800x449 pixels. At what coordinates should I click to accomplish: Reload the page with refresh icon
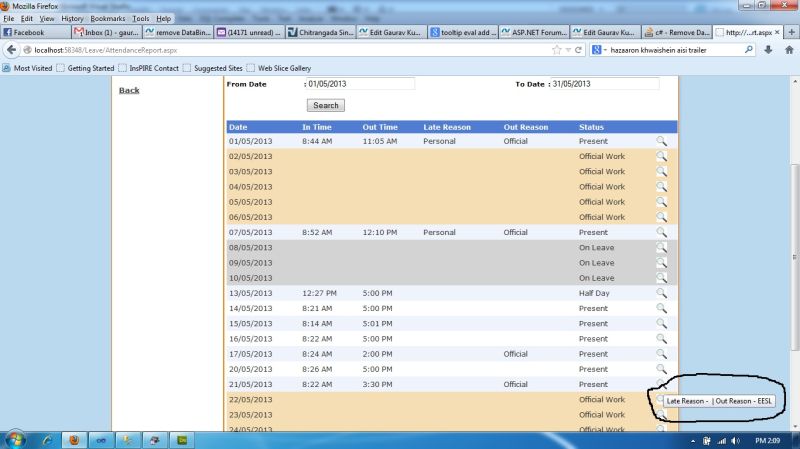pyautogui.click(x=578, y=50)
